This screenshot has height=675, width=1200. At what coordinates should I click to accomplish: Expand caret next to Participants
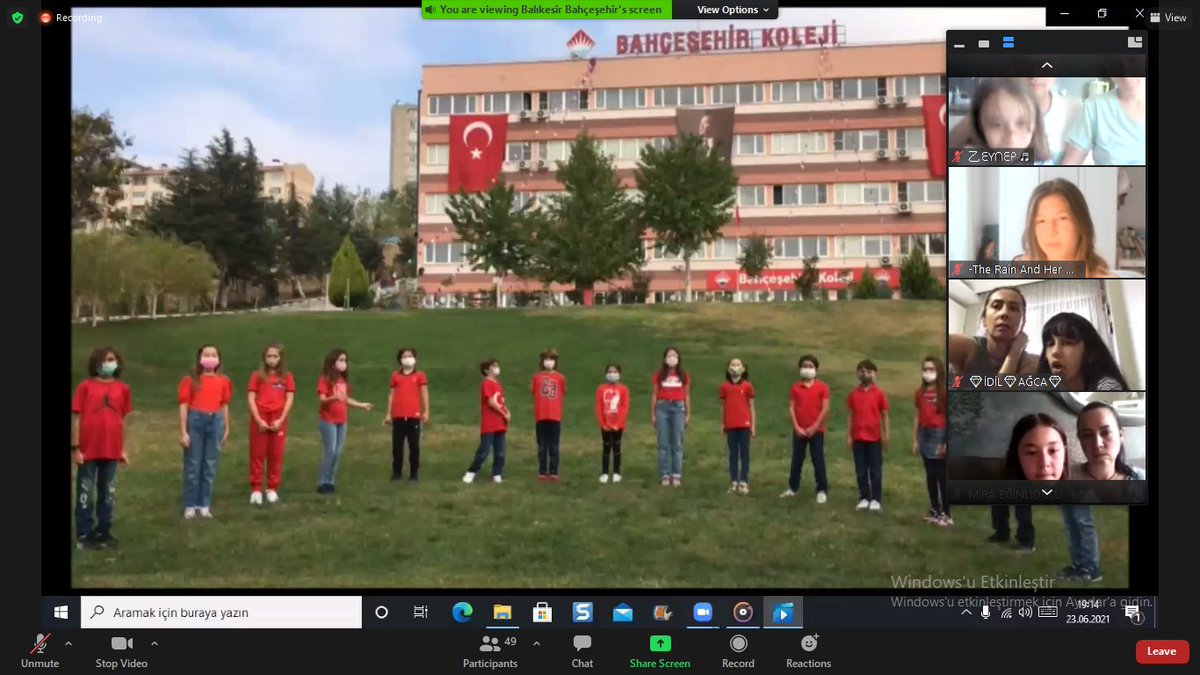pos(536,643)
